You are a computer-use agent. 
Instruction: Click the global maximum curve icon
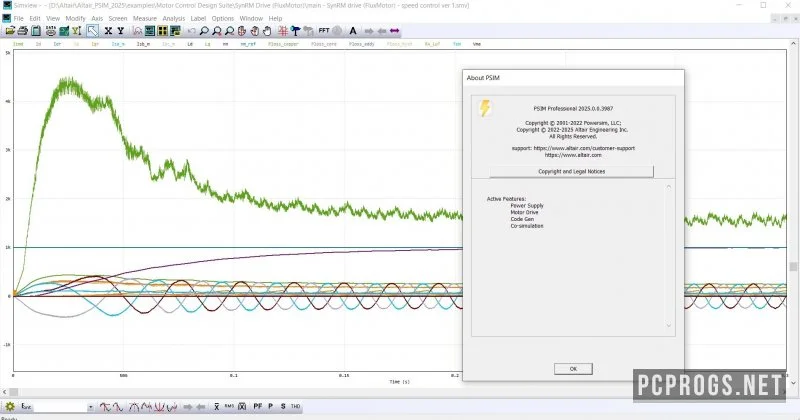(x=134, y=407)
